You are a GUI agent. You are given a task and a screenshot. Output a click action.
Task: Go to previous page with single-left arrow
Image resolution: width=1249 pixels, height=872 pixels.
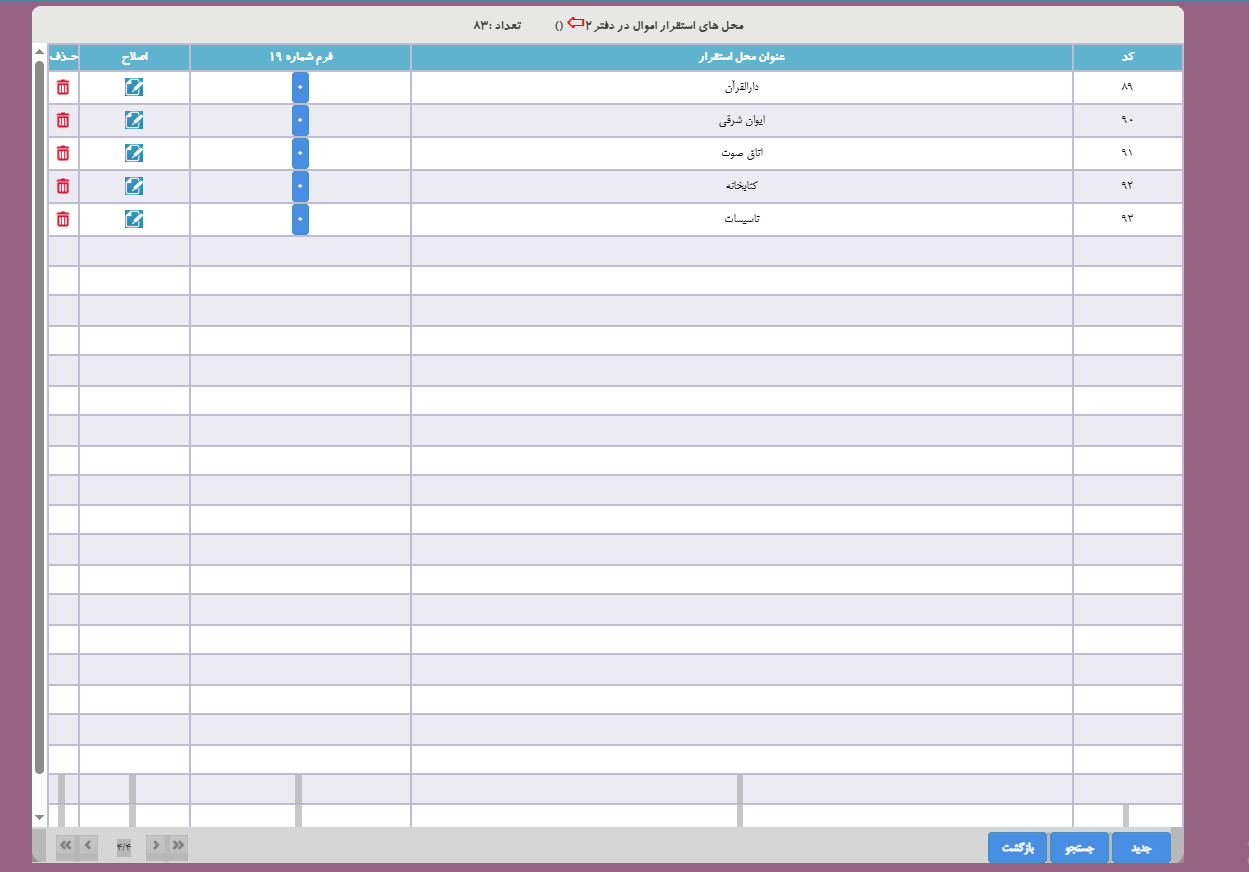[88, 846]
